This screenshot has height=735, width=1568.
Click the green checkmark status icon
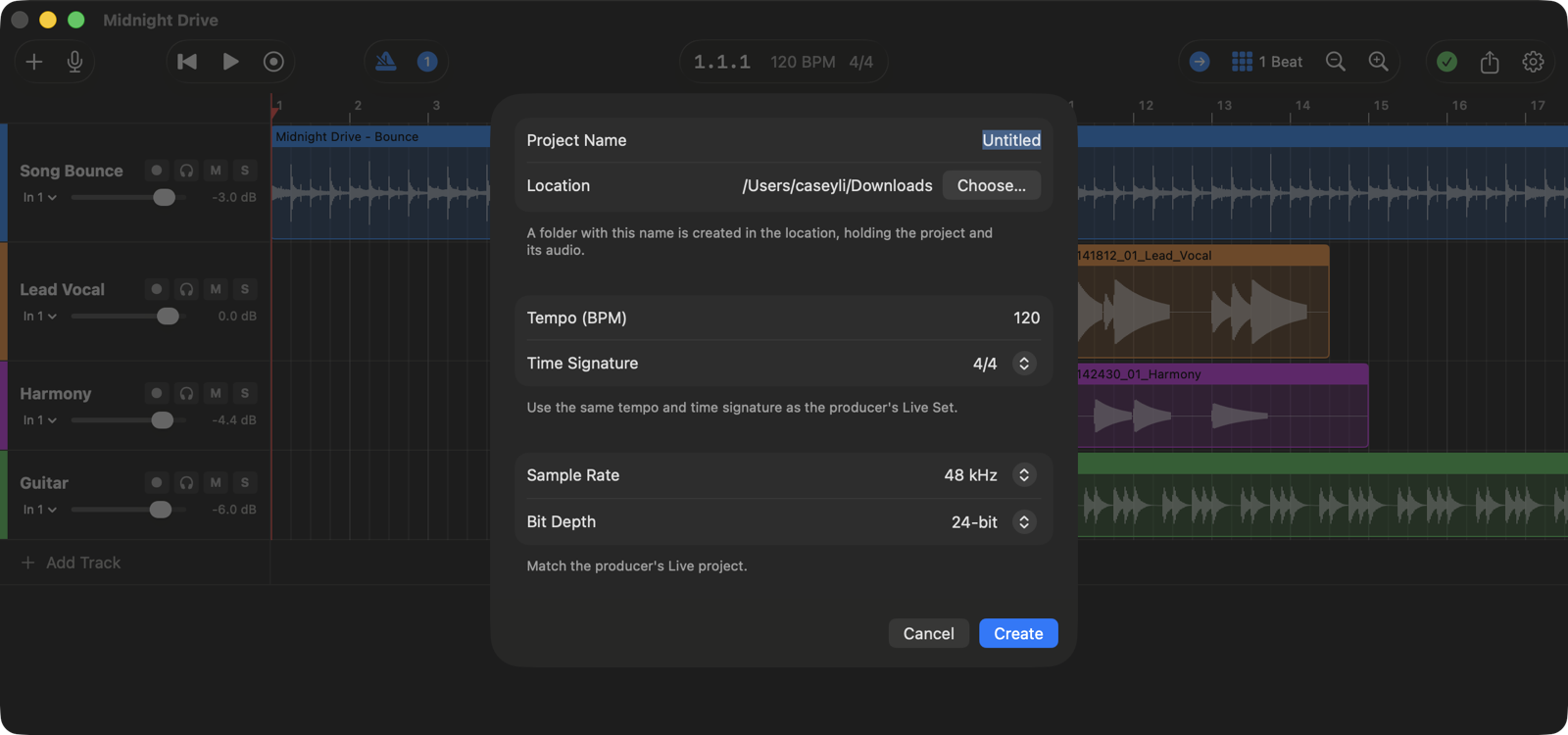[x=1446, y=62]
